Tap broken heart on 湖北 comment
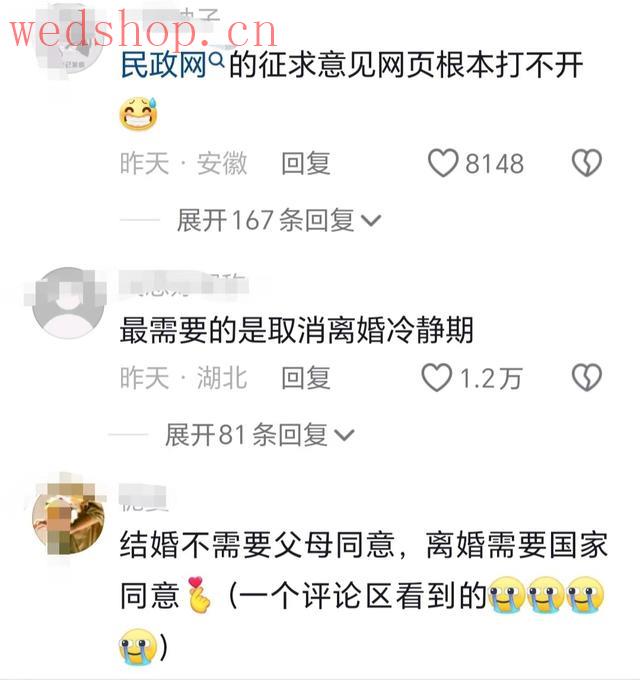 (587, 377)
